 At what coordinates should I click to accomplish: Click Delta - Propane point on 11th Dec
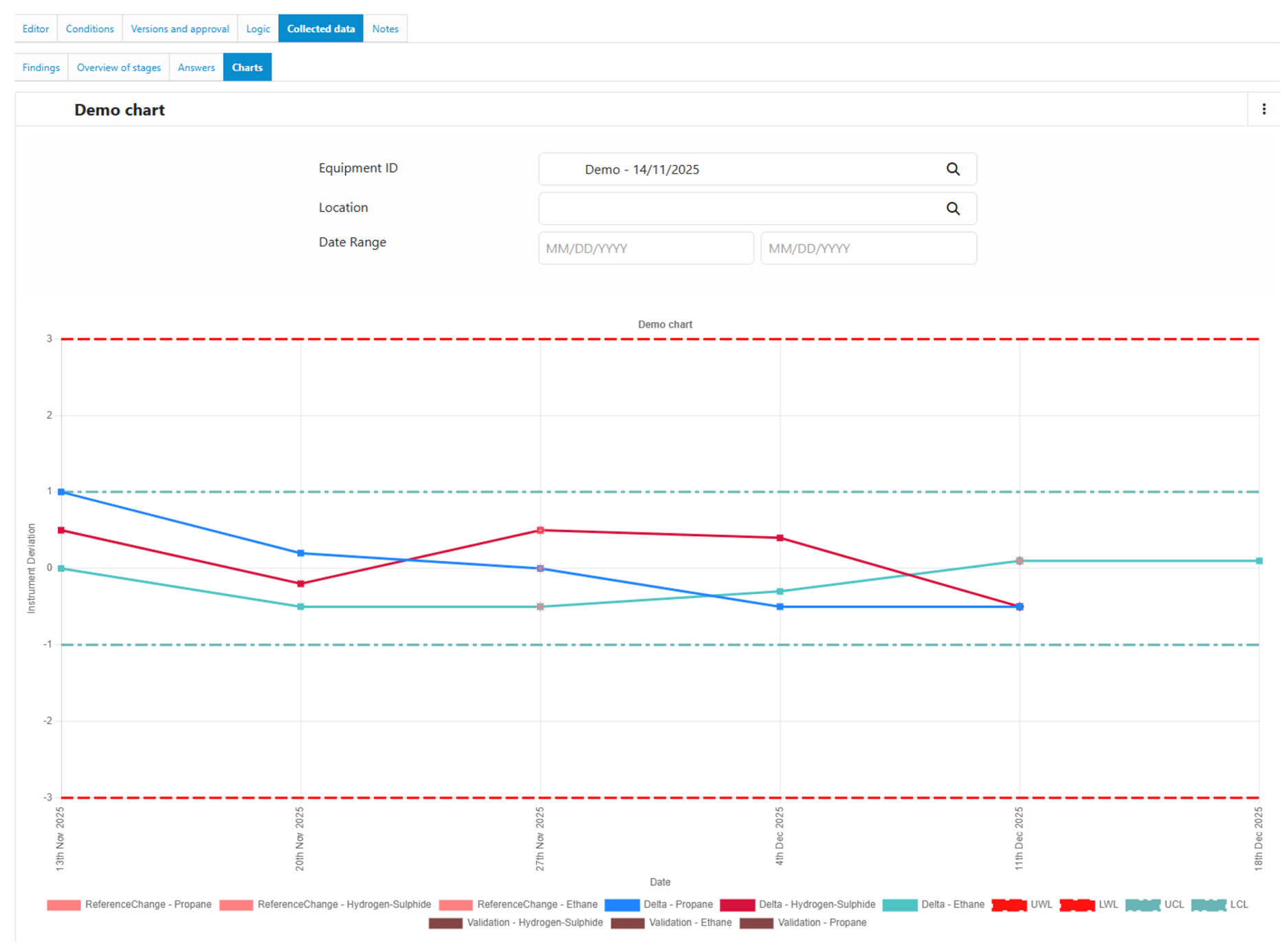click(x=1020, y=607)
